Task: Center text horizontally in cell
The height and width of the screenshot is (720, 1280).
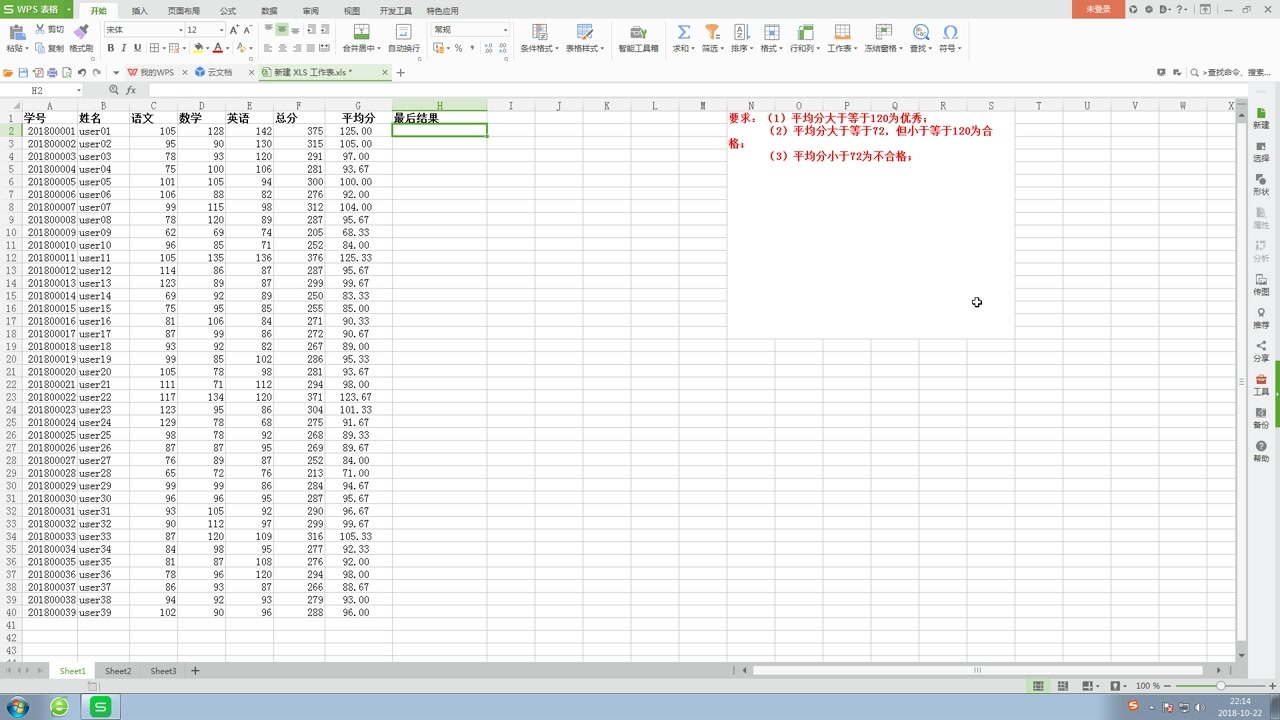Action: coord(283,48)
